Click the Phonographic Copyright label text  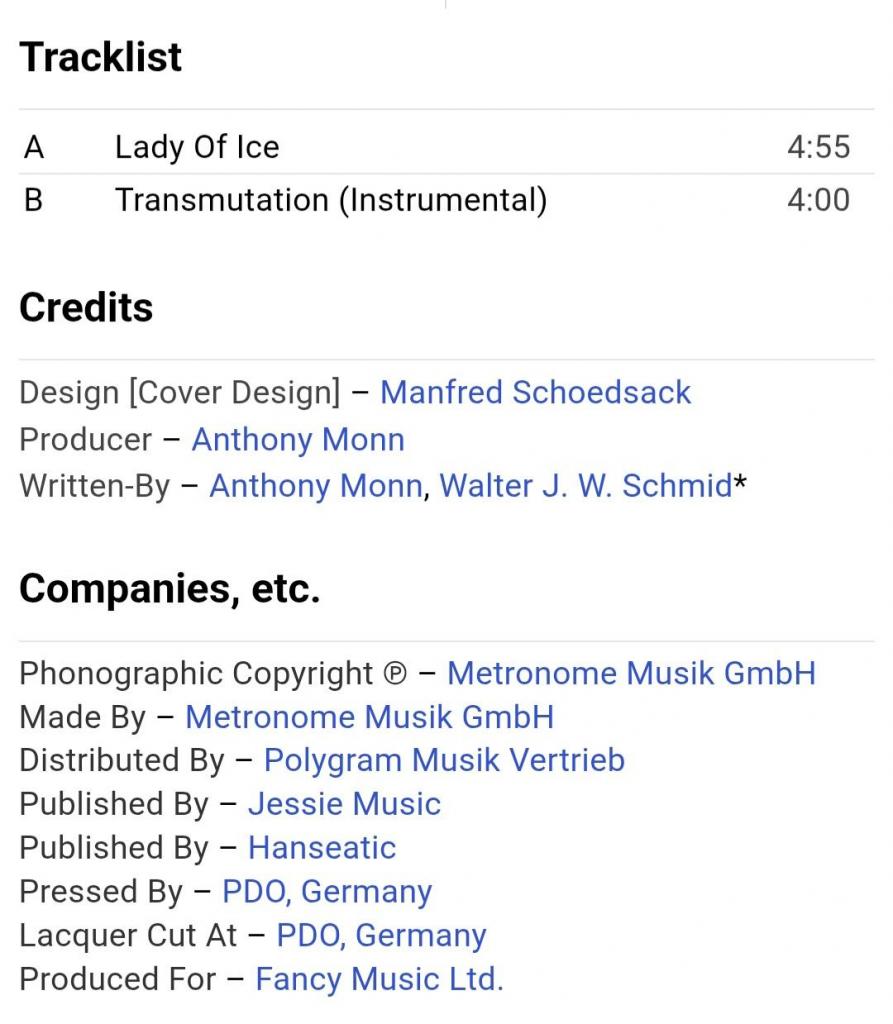(196, 673)
